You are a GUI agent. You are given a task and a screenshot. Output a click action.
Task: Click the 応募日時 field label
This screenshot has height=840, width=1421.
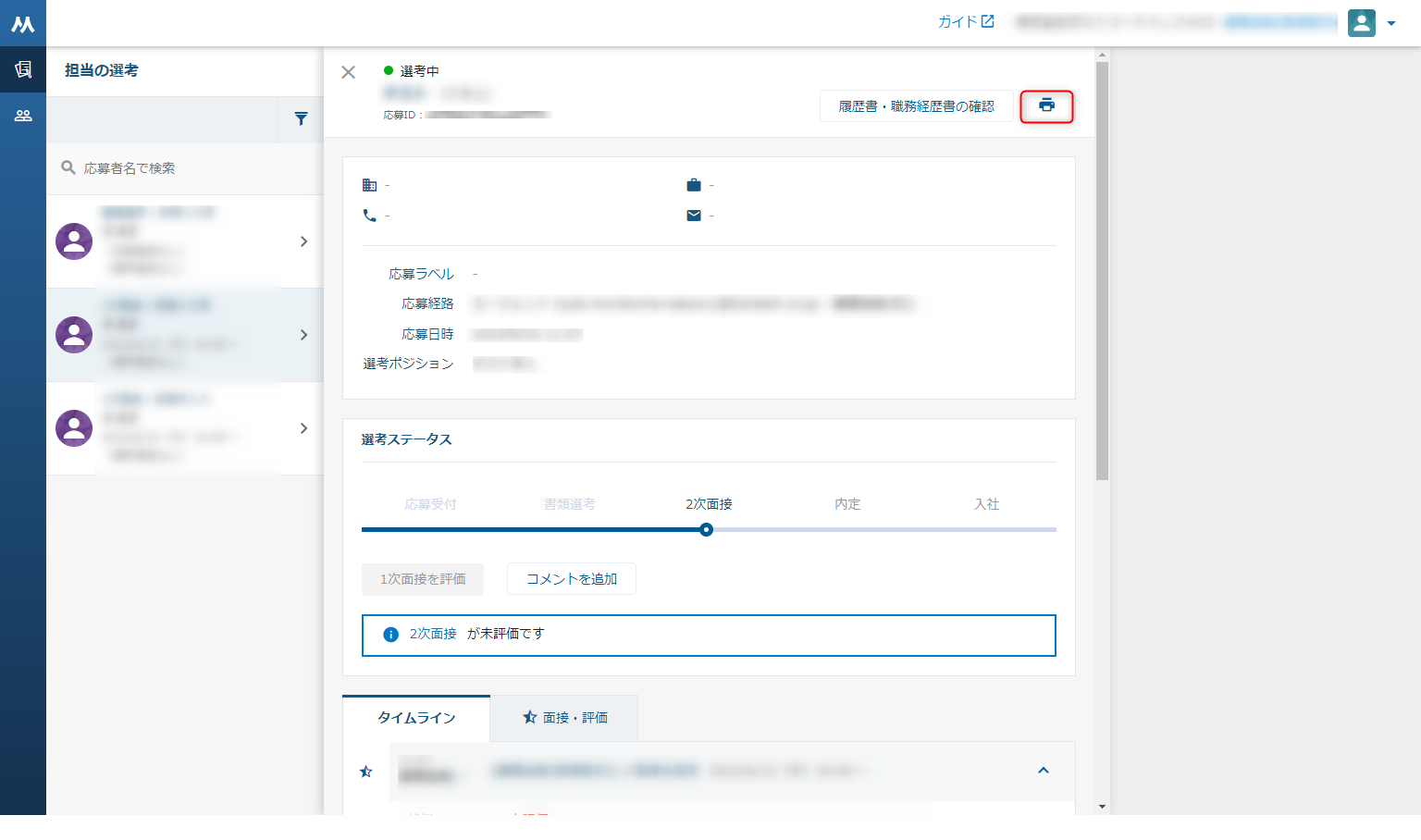point(427,334)
